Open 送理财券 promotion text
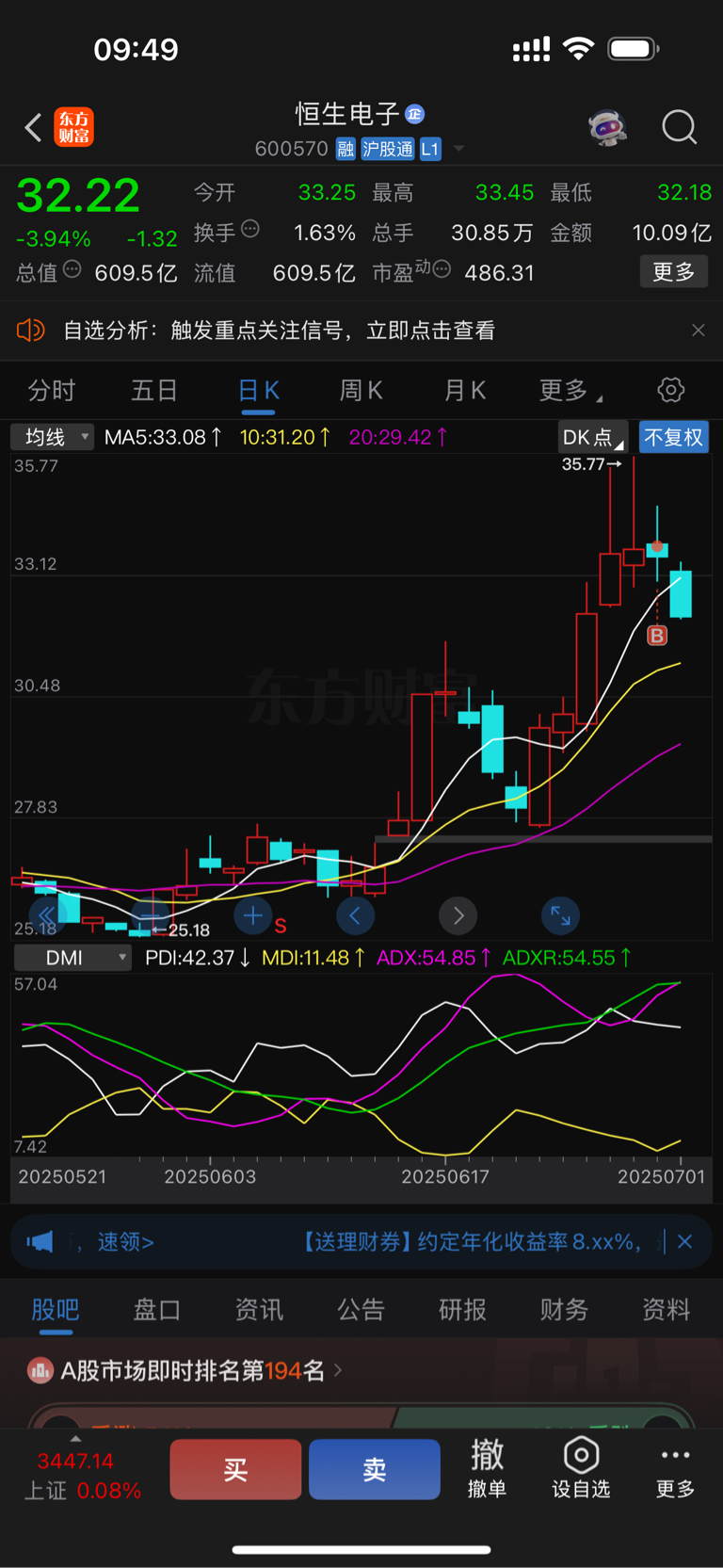Viewport: 723px width, 1568px height. [x=472, y=1242]
